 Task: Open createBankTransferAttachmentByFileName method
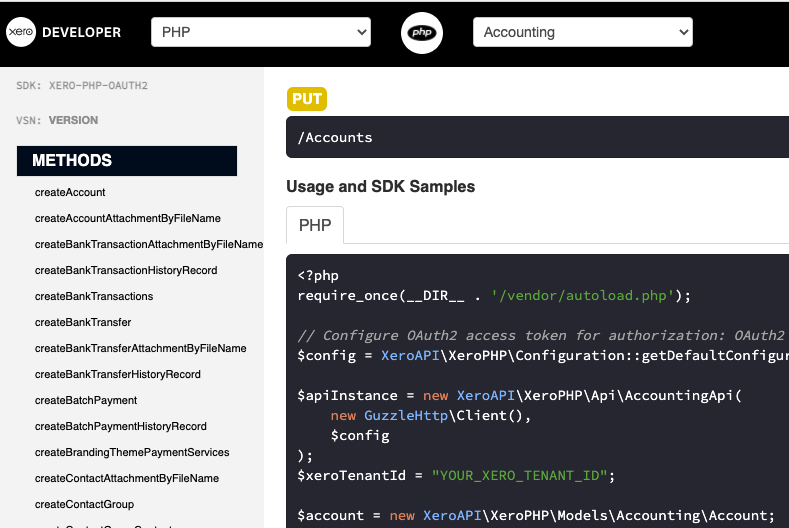[140, 348]
